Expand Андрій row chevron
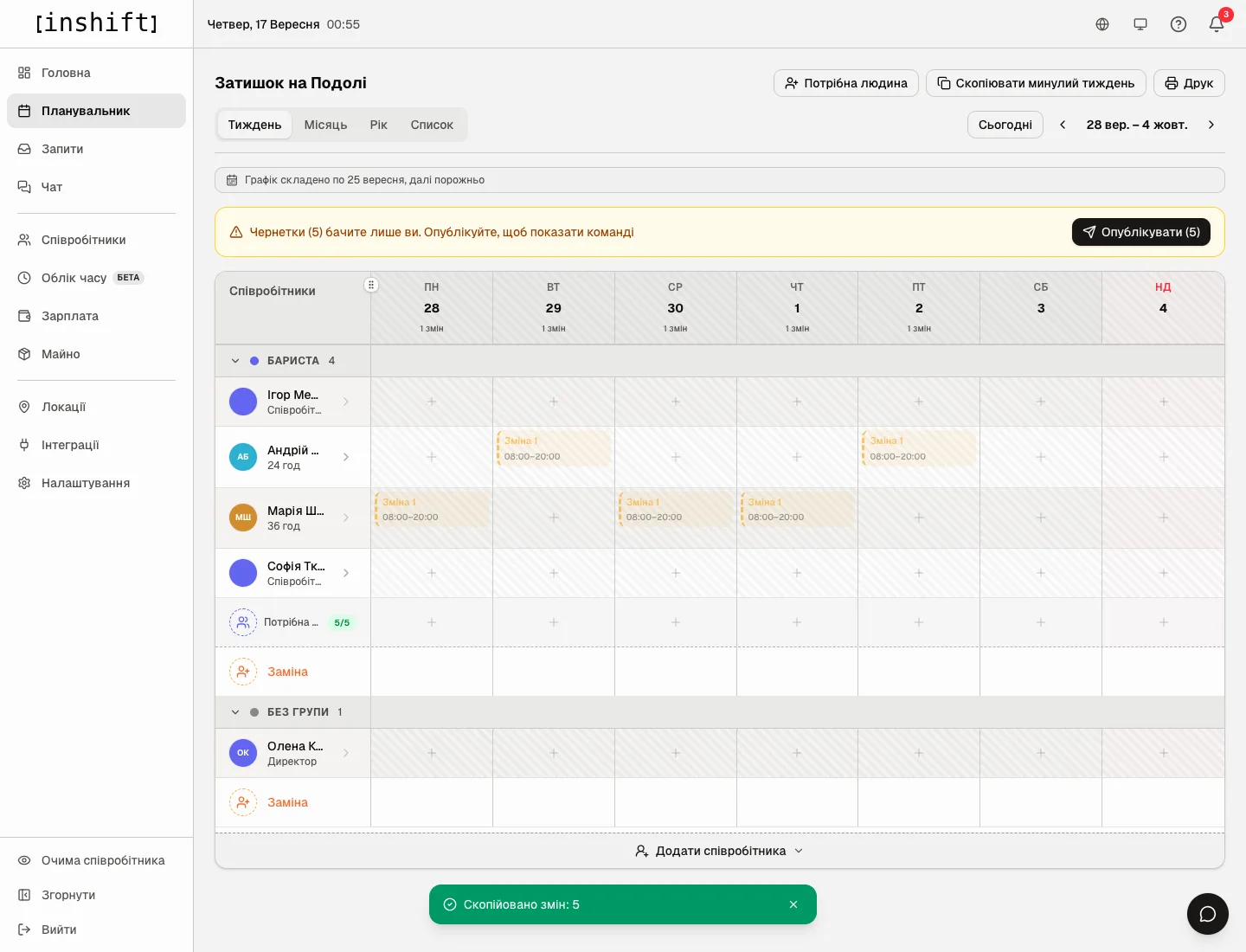Image resolution: width=1246 pixels, height=952 pixels. point(346,457)
